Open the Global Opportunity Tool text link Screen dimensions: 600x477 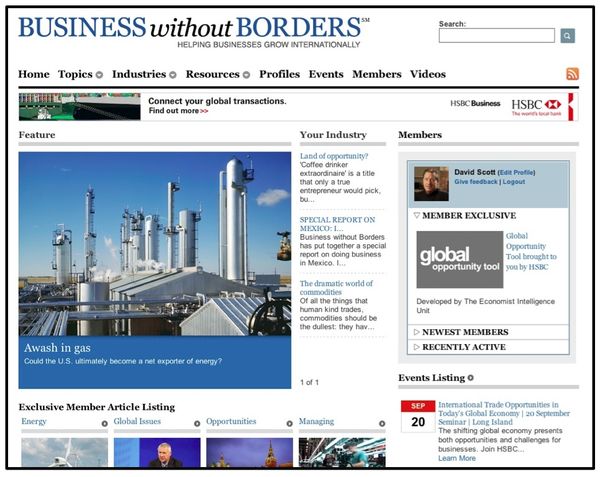coord(531,251)
